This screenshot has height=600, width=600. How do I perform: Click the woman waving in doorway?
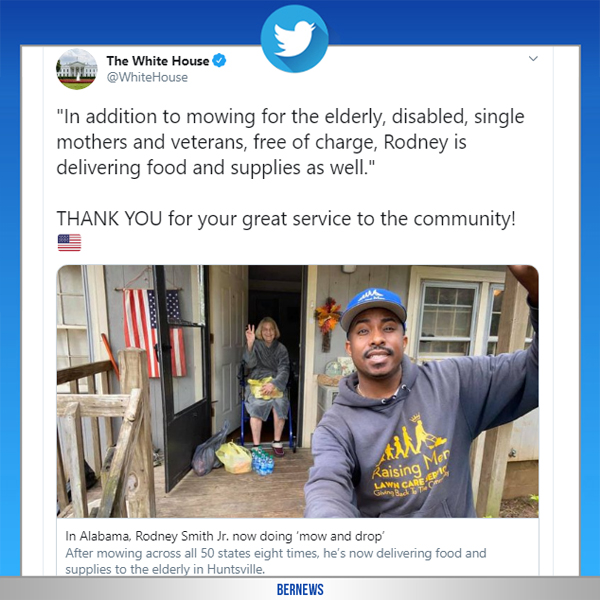[x=266, y=385]
